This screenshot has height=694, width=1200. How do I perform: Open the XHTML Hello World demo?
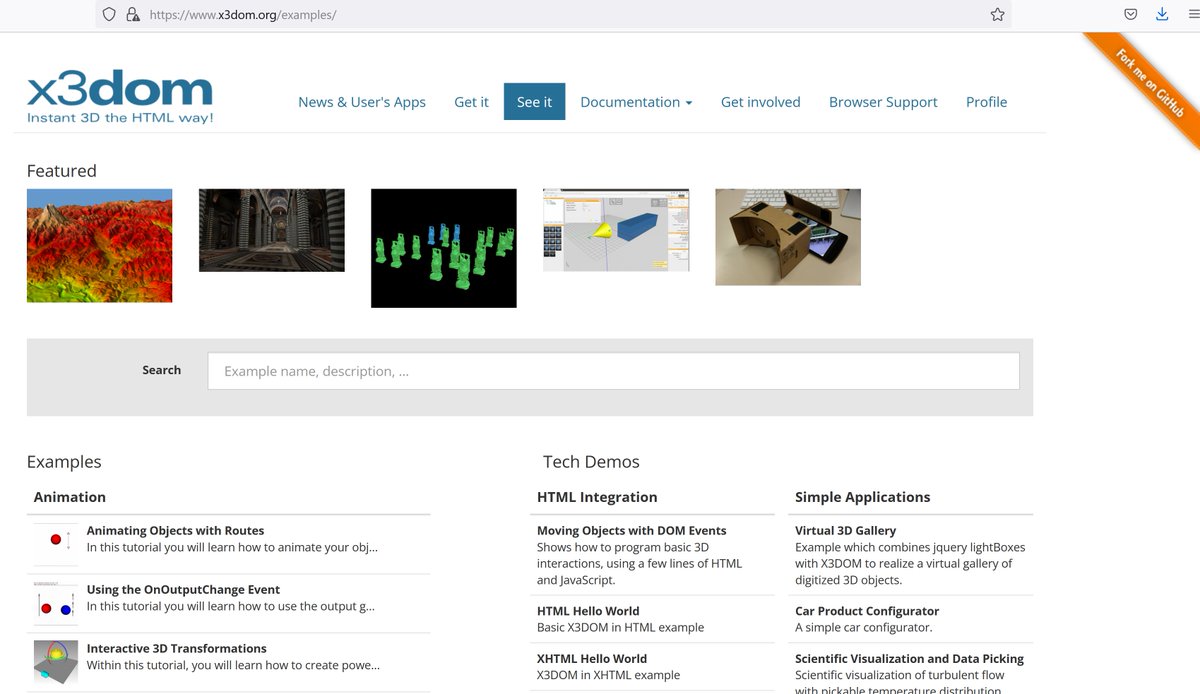pyautogui.click(x=592, y=659)
